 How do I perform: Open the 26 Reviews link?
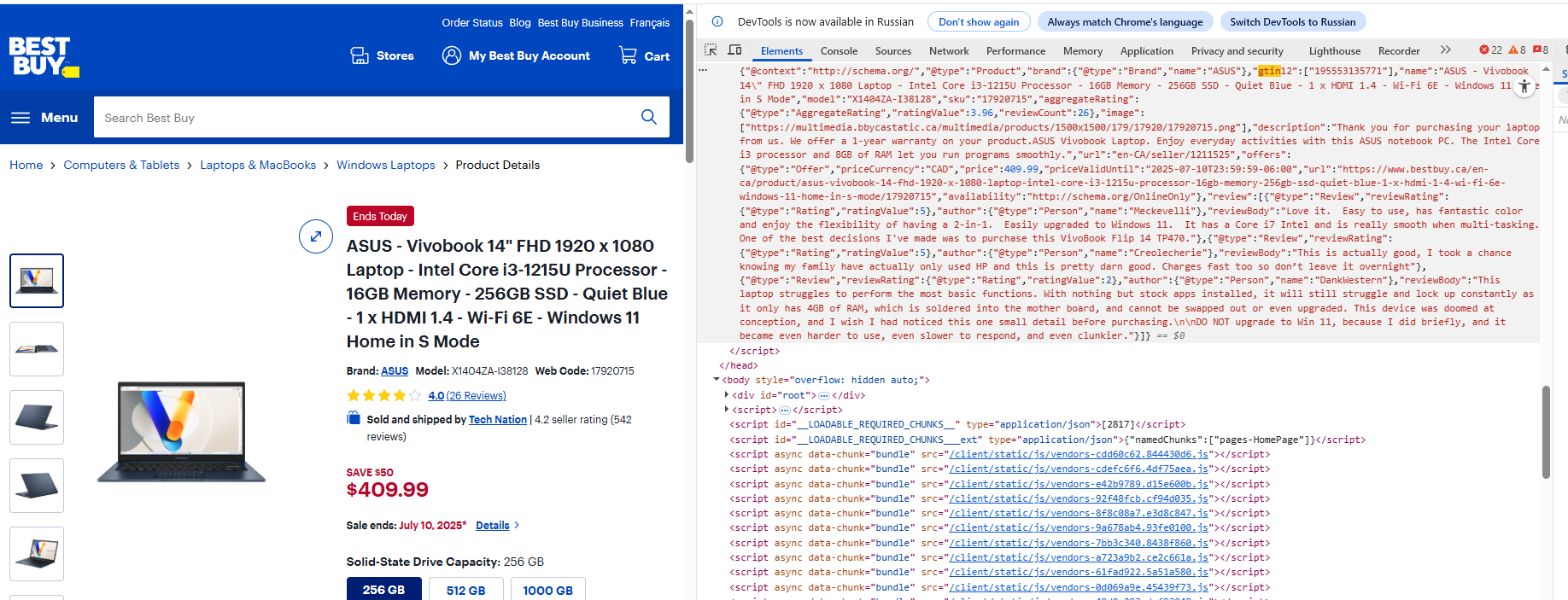477,396
